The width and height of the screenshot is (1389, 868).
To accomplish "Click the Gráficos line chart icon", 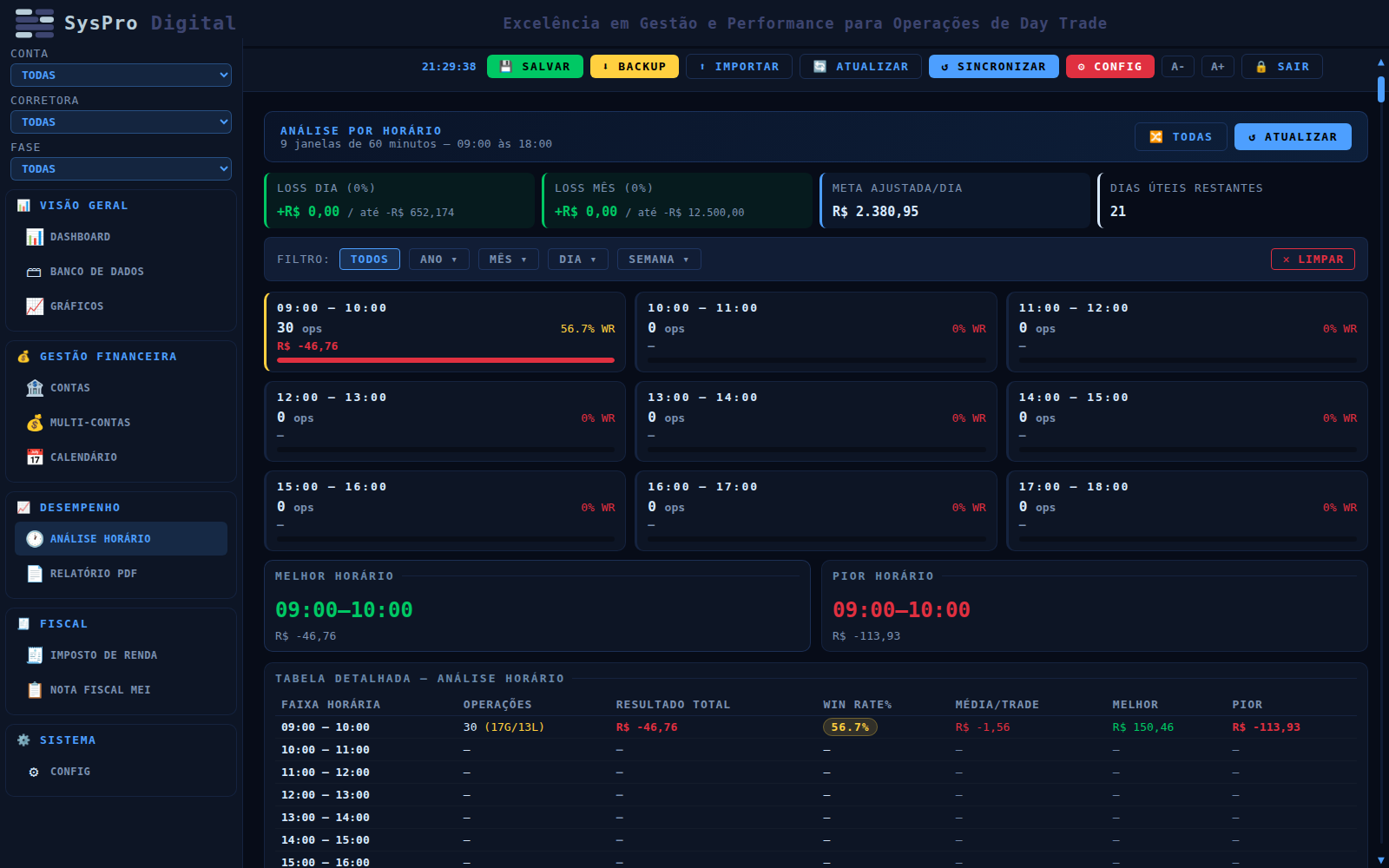I will pyautogui.click(x=35, y=306).
